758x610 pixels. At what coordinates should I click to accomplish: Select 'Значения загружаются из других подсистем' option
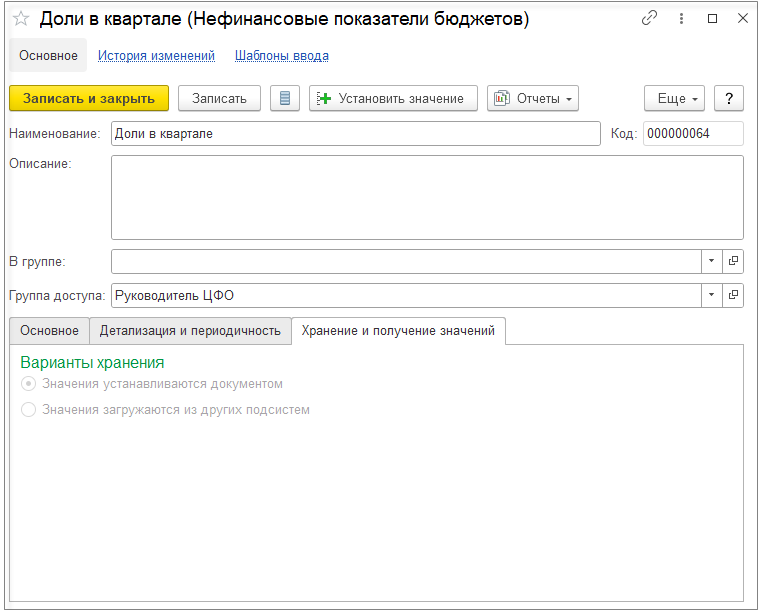click(29, 409)
